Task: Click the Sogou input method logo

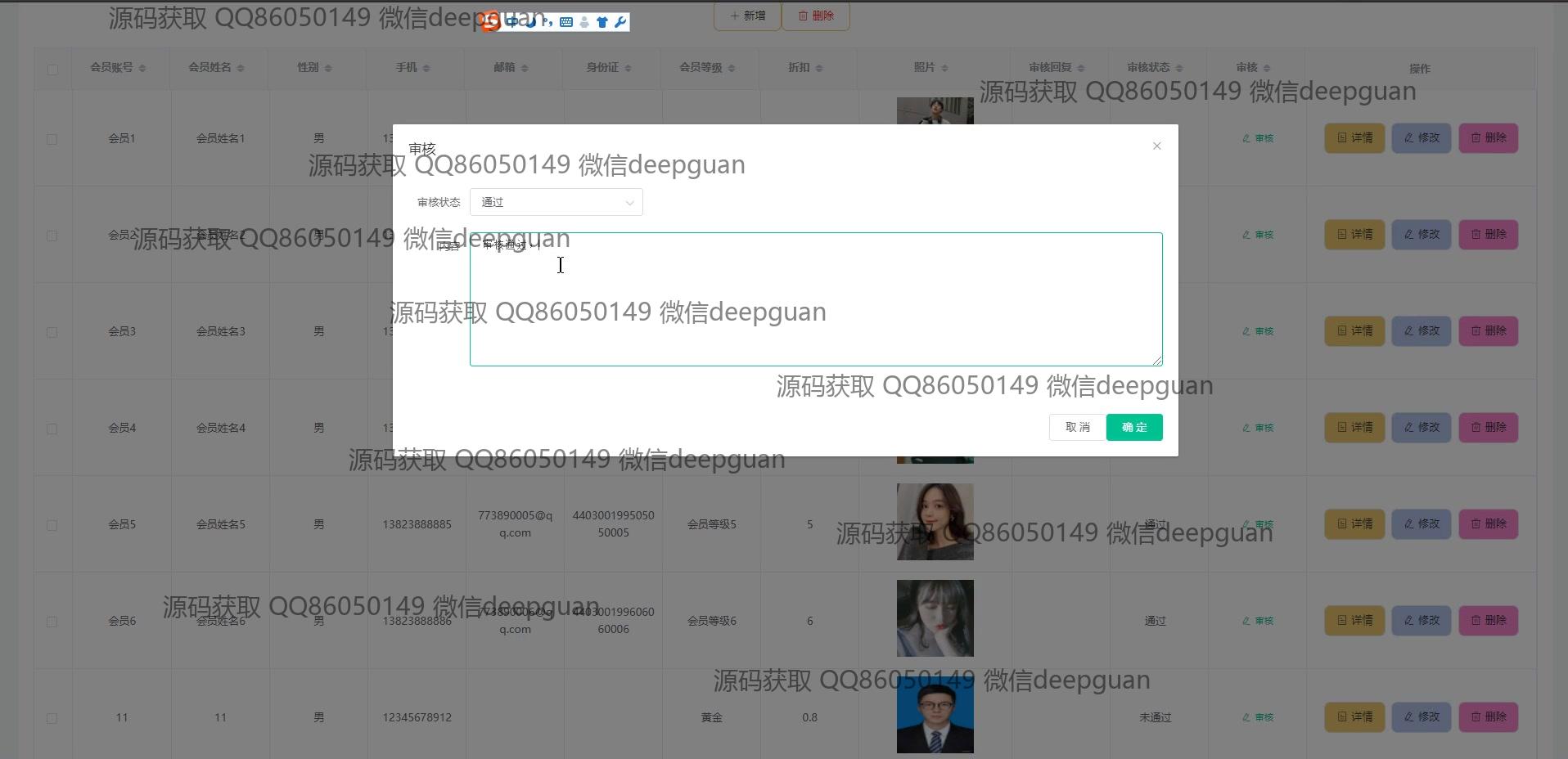Action: tap(490, 22)
